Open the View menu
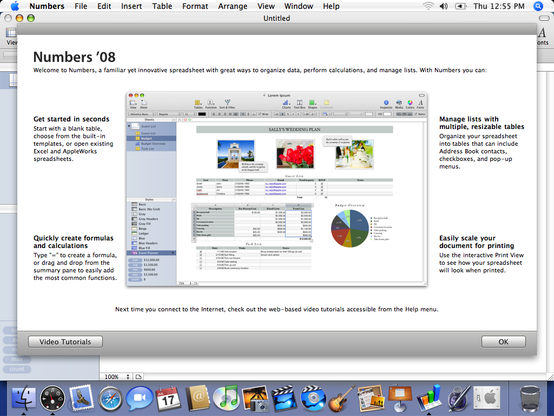This screenshot has height=416, width=554. pyautogui.click(x=266, y=6)
